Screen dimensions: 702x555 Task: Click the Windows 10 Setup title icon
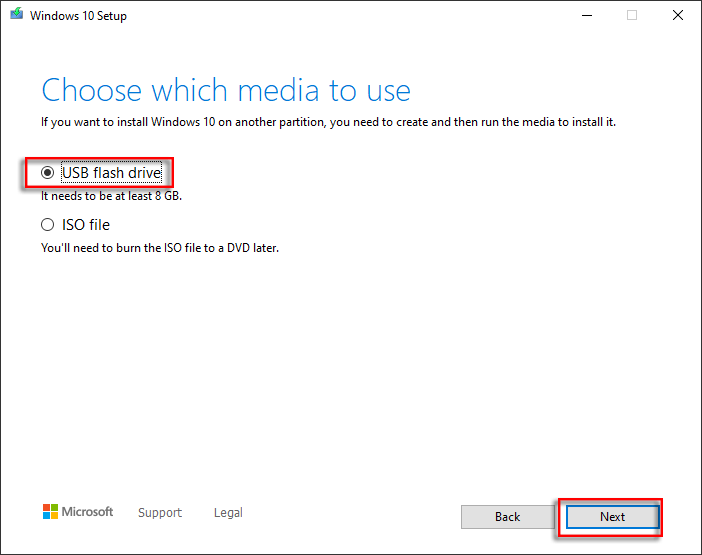click(x=17, y=14)
